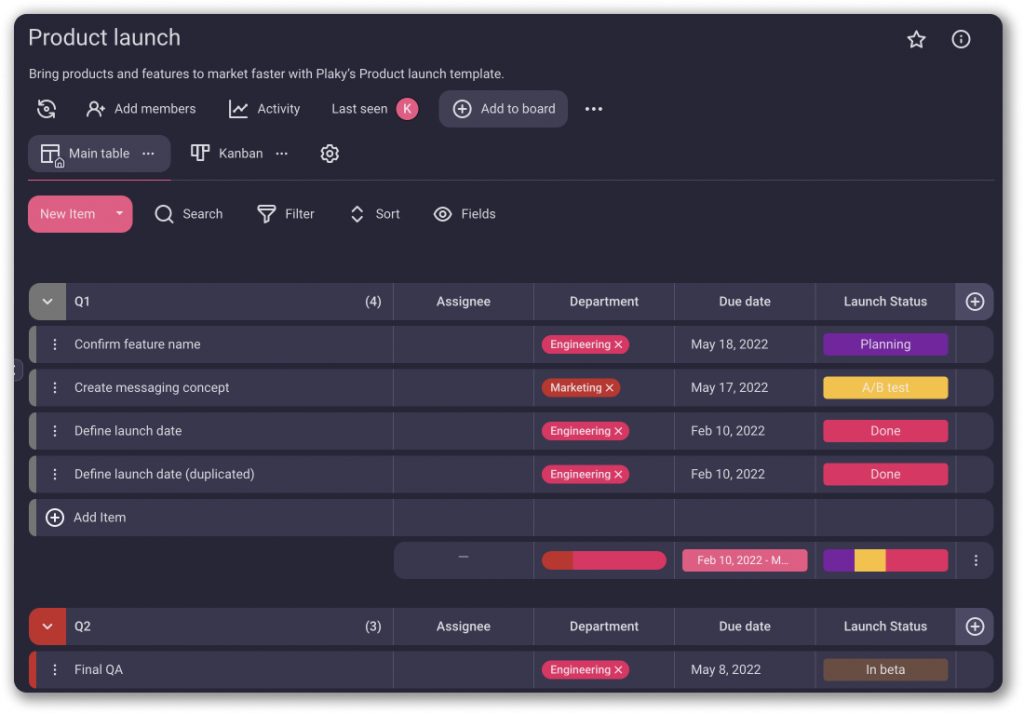This screenshot has height=714, width=1024.
Task: Star the Product launch board as favorite
Action: [x=916, y=40]
